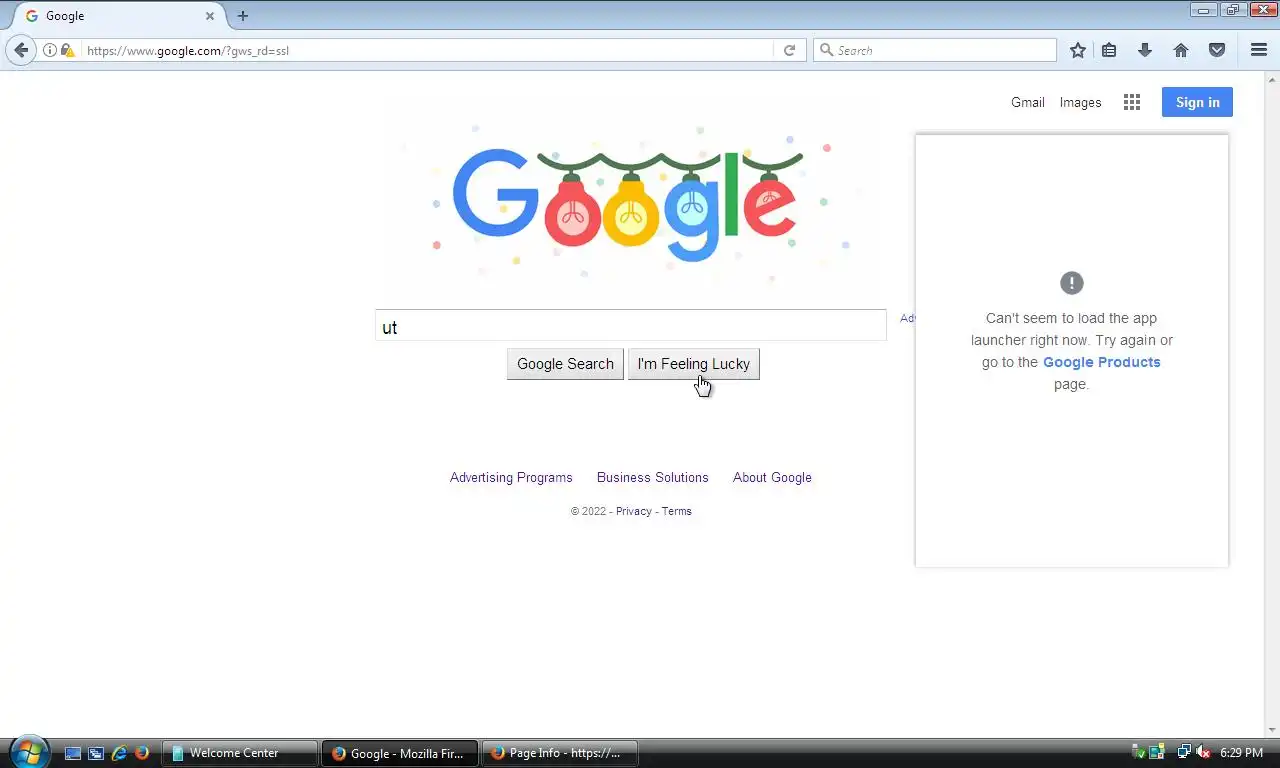Go to the Firefox home page icon
Screen dimensions: 1280x768
point(1181,50)
